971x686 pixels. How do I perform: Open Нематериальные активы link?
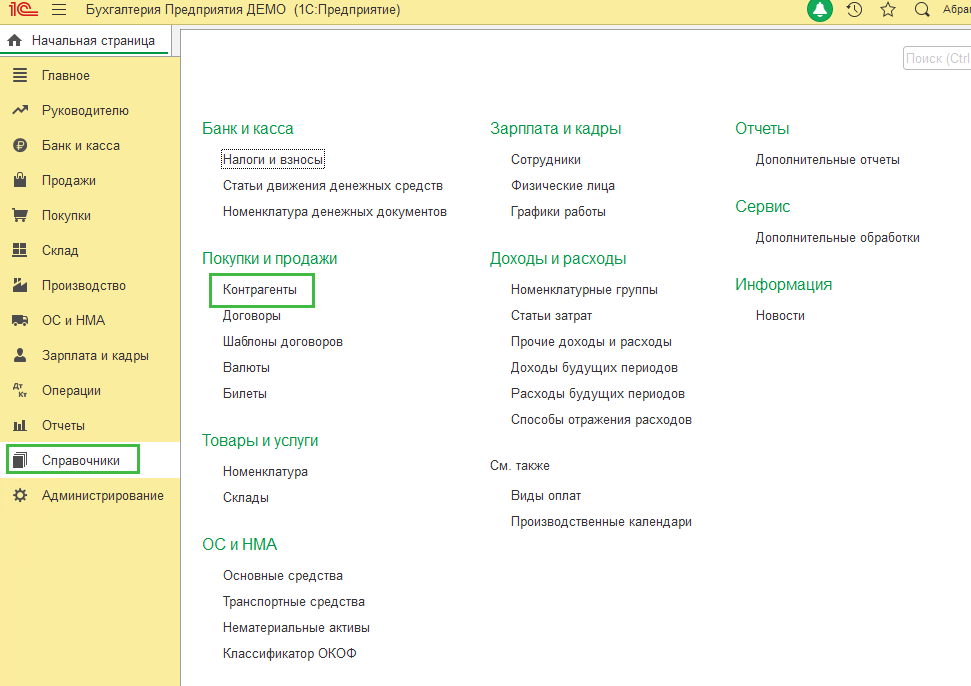click(296, 628)
